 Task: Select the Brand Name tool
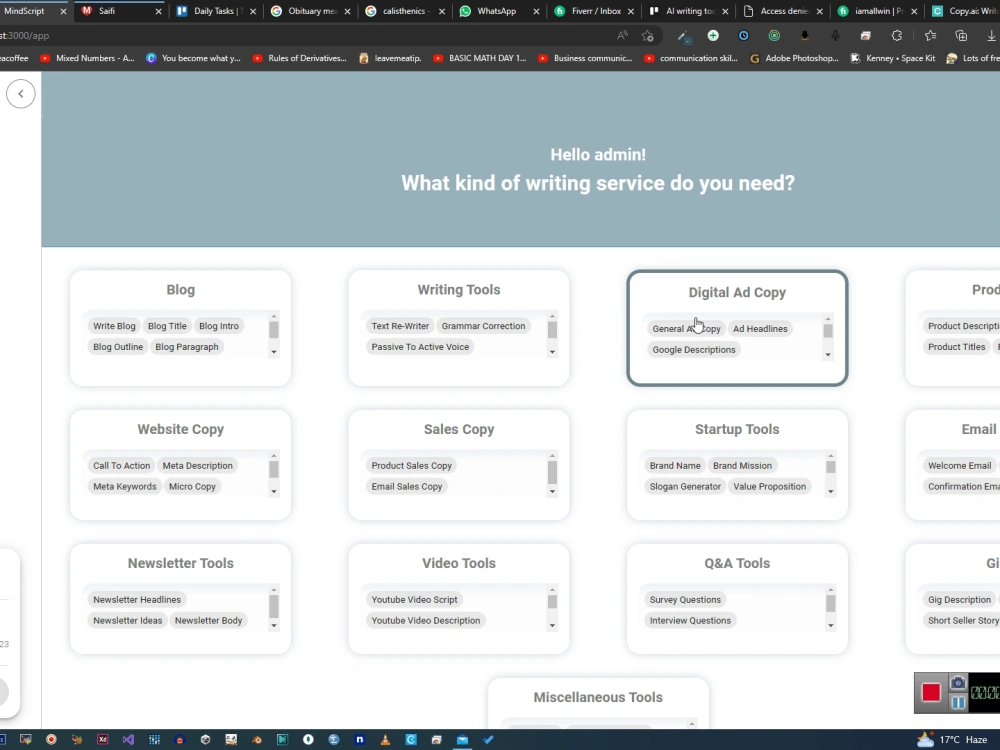pyautogui.click(x=675, y=466)
